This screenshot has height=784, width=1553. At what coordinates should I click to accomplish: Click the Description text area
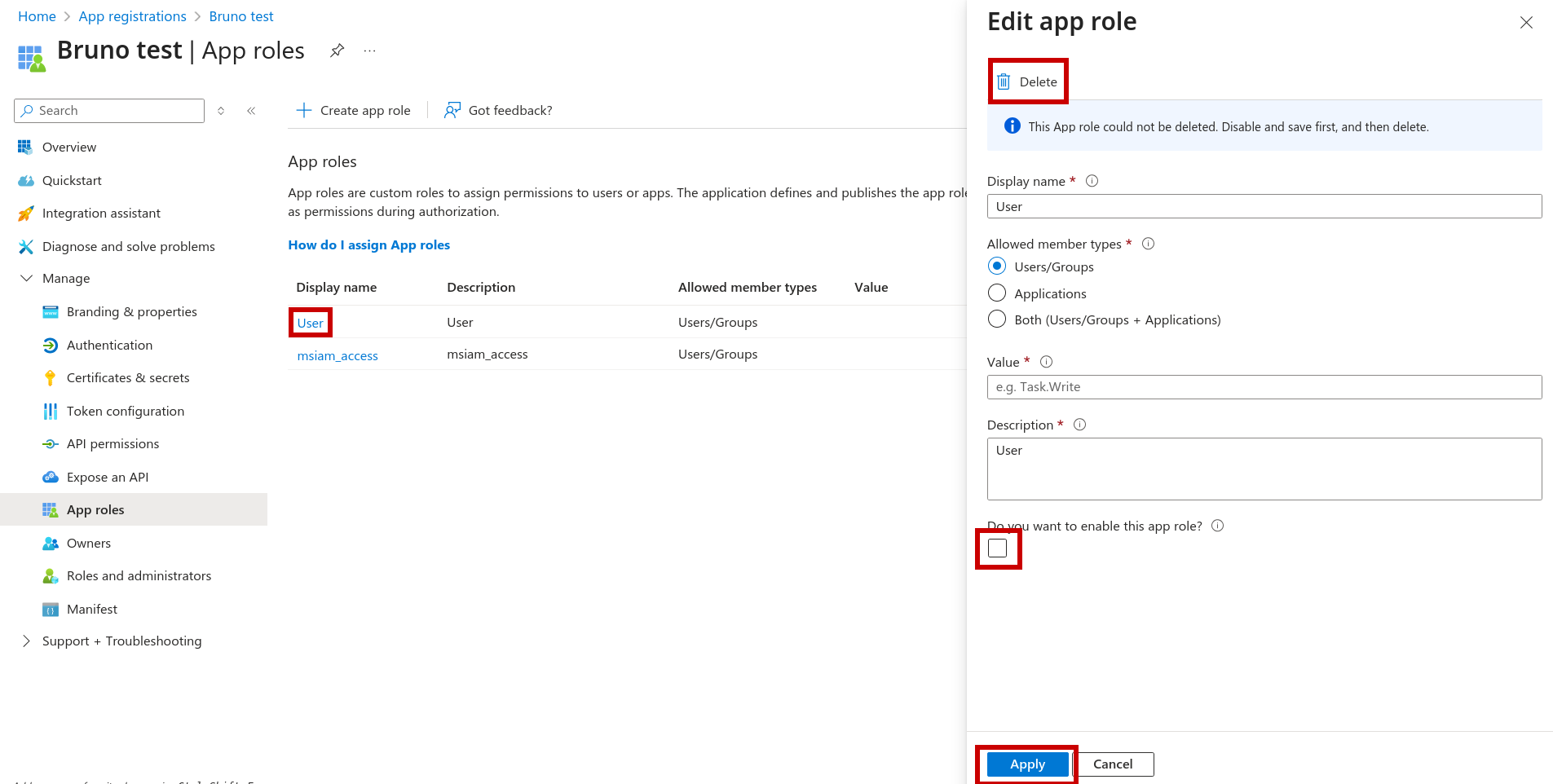click(1264, 469)
